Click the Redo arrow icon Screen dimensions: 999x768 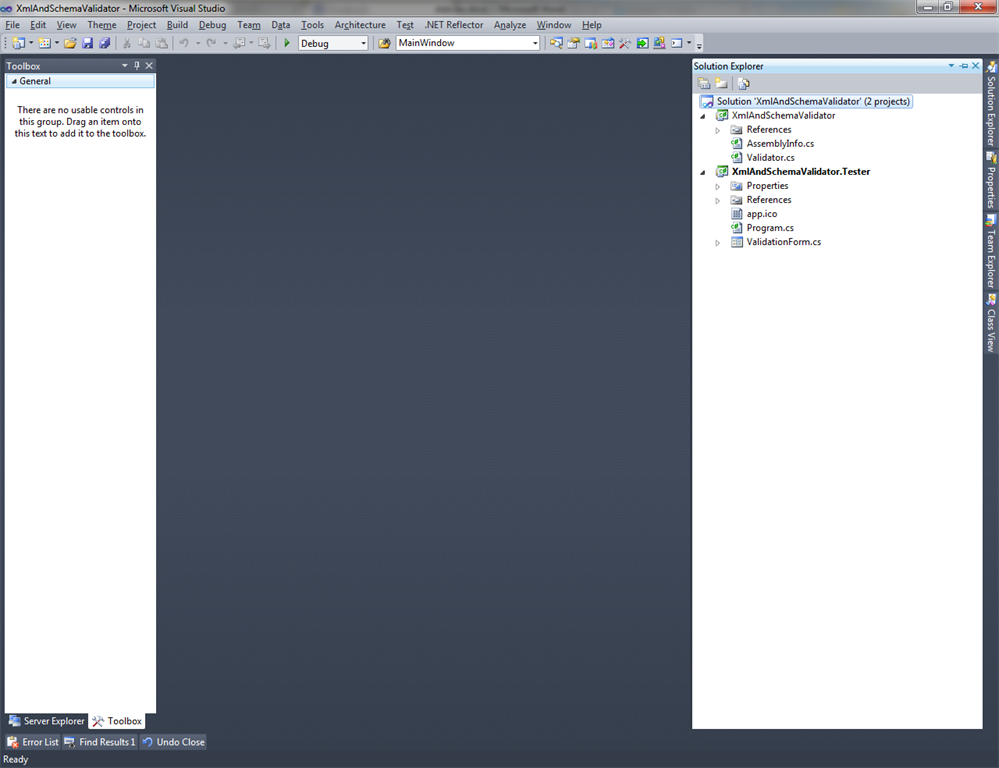tap(211, 43)
